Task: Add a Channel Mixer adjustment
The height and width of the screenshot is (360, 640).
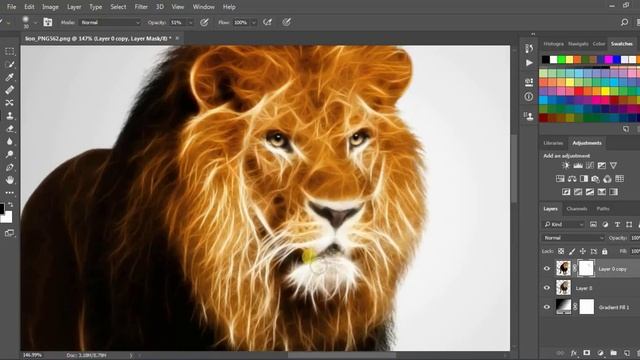Action: point(608,179)
